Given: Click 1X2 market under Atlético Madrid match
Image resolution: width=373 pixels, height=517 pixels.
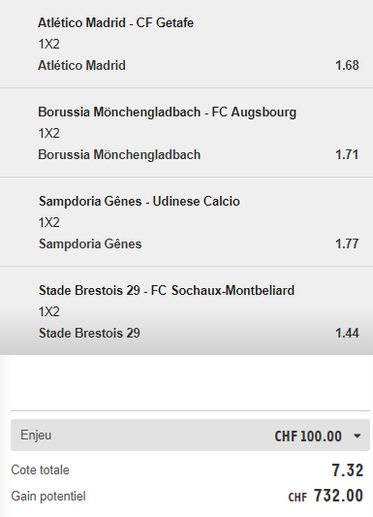Looking at the screenshot, I should coord(49,44).
